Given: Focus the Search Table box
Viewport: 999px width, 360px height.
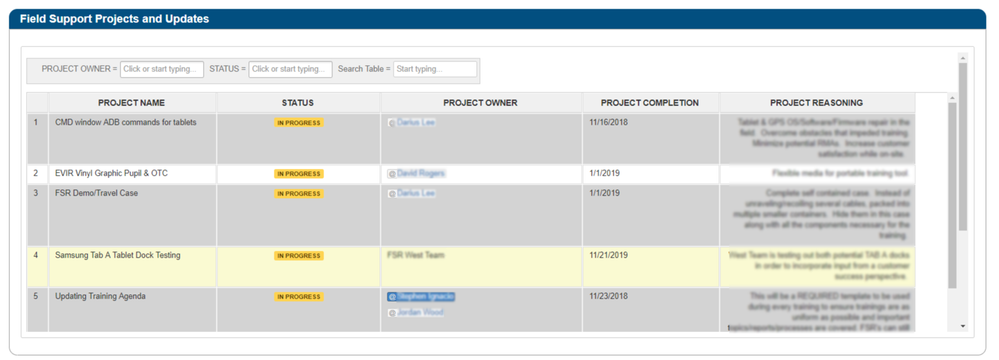Looking at the screenshot, I should (x=435, y=69).
